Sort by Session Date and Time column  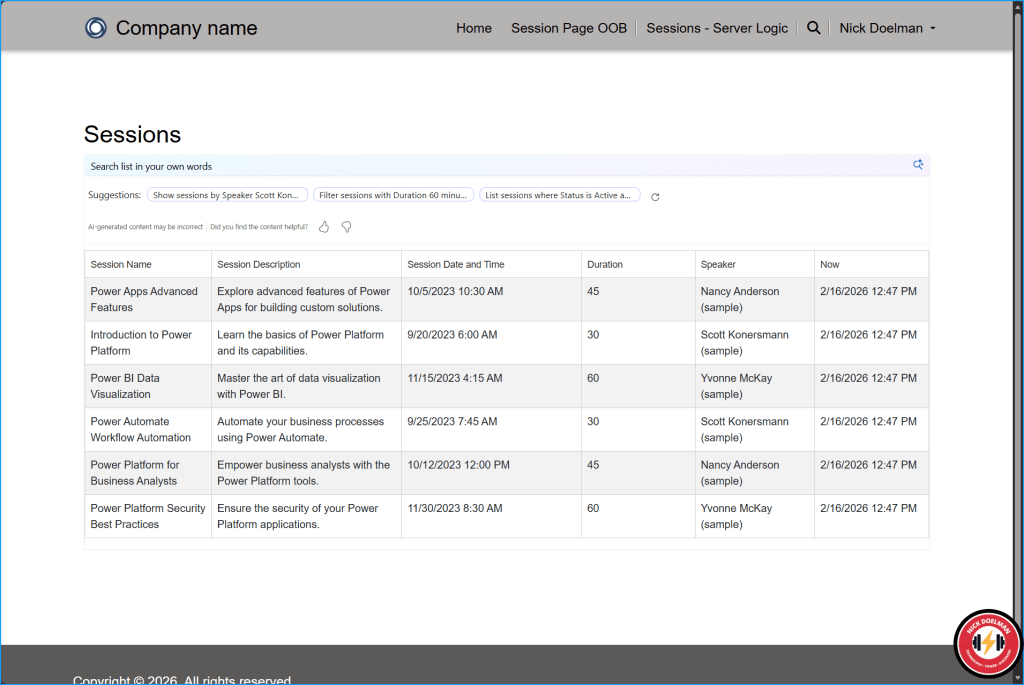(456, 265)
